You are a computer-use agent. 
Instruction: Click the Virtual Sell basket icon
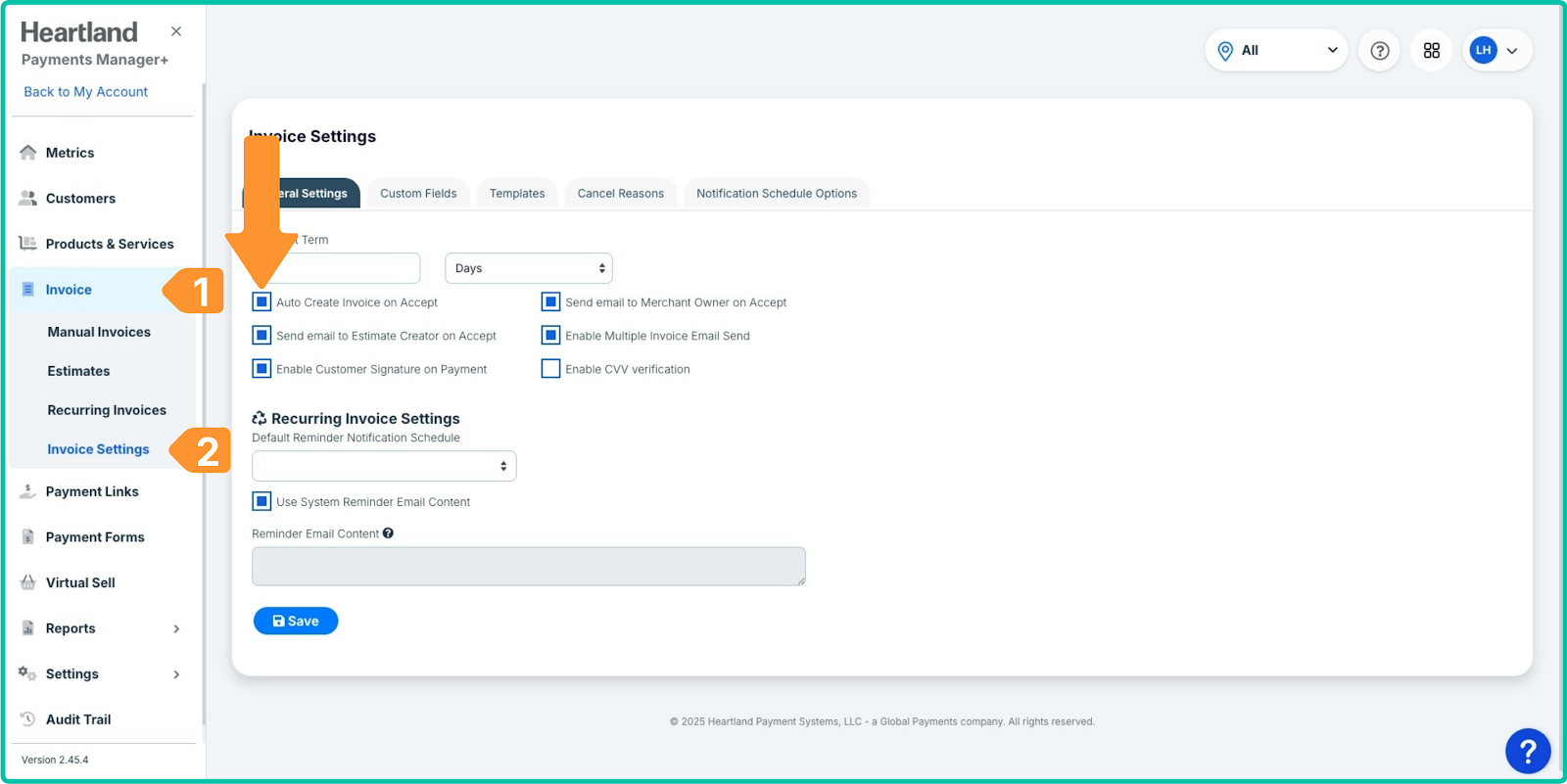(28, 582)
